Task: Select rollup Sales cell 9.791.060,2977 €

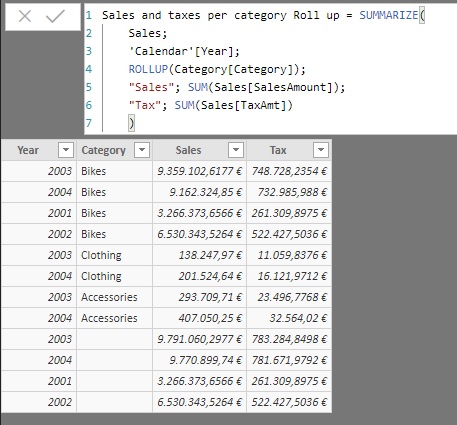Action: pos(199,339)
